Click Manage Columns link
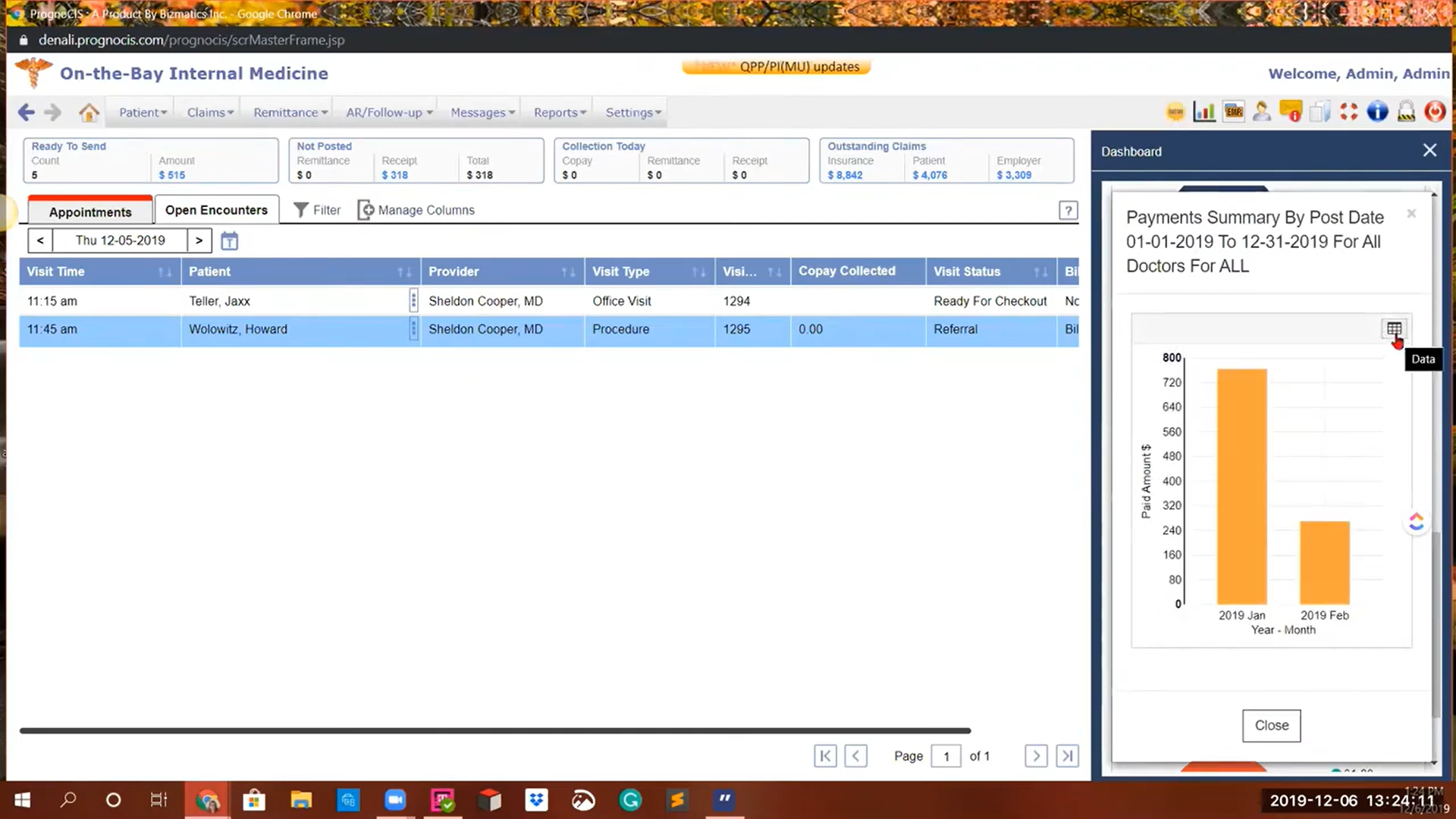This screenshot has width=1456, height=819. (x=416, y=210)
